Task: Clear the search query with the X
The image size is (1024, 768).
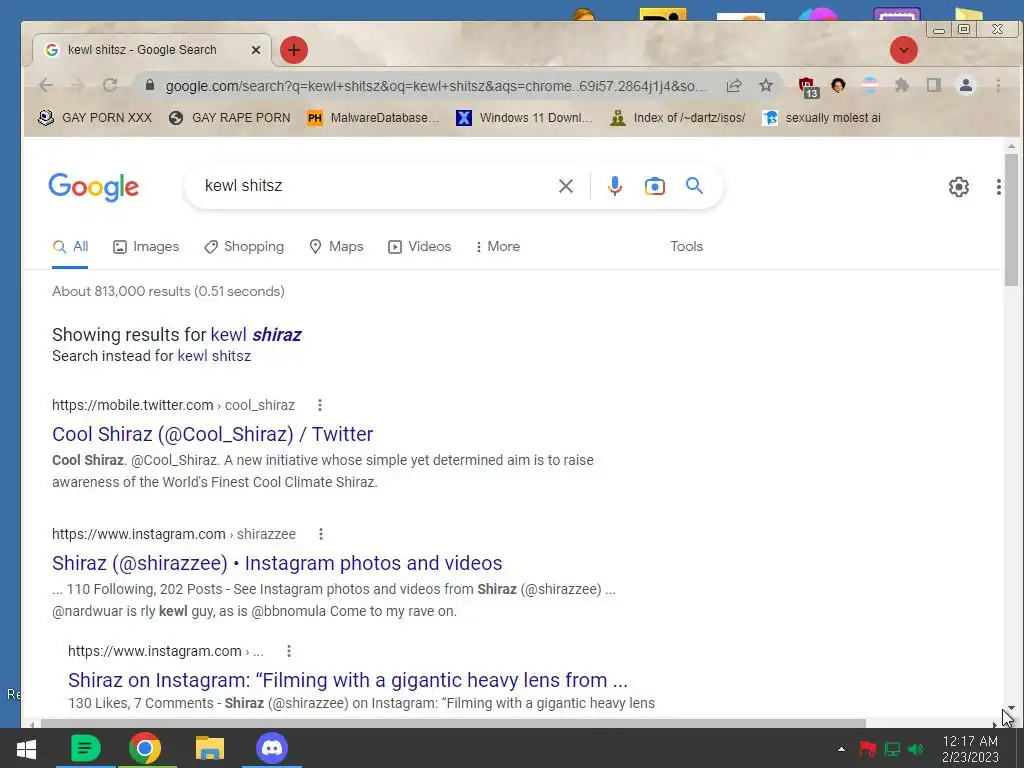Action: click(566, 186)
